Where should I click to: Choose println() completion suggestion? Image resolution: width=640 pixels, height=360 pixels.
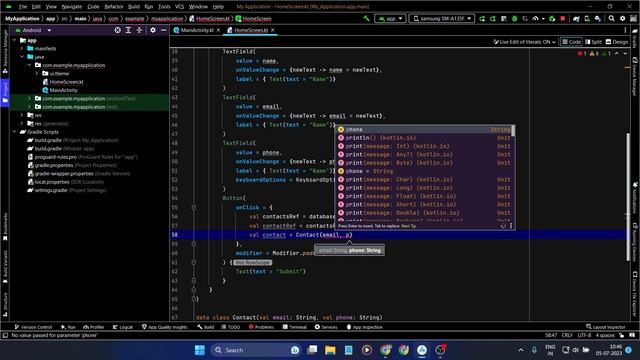click(424, 138)
